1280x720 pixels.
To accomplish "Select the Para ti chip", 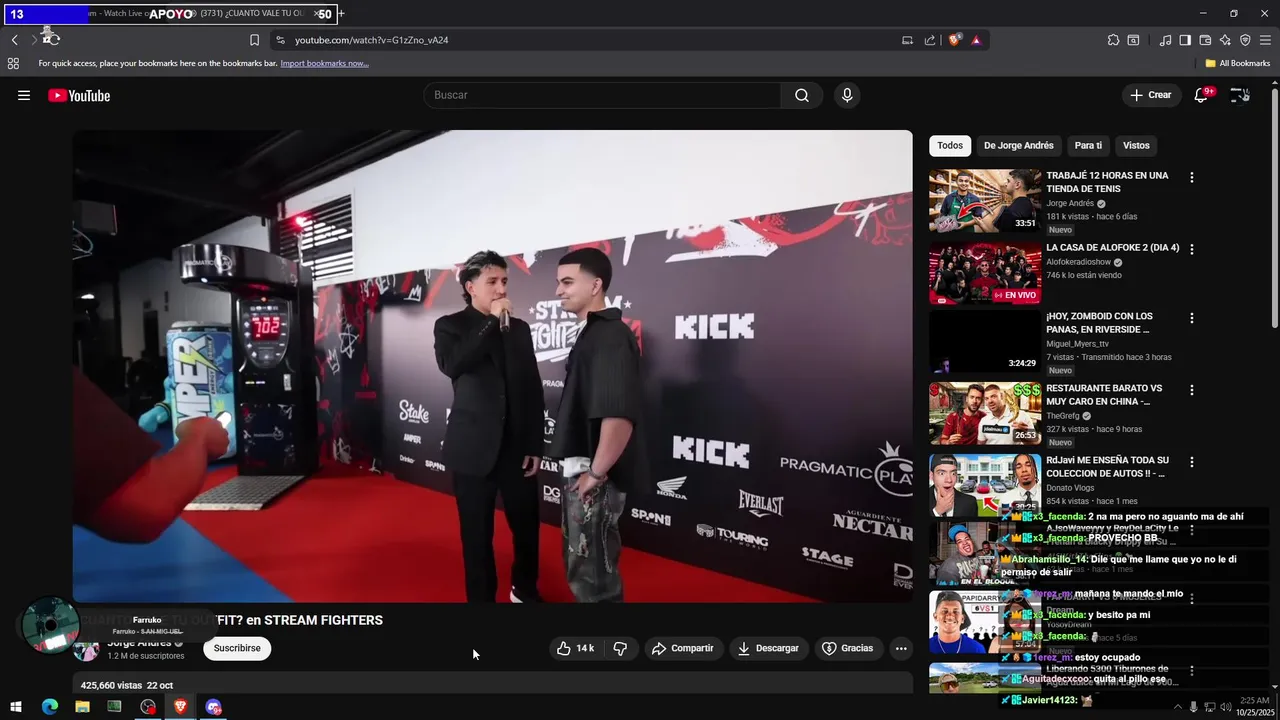I will click(x=1088, y=145).
